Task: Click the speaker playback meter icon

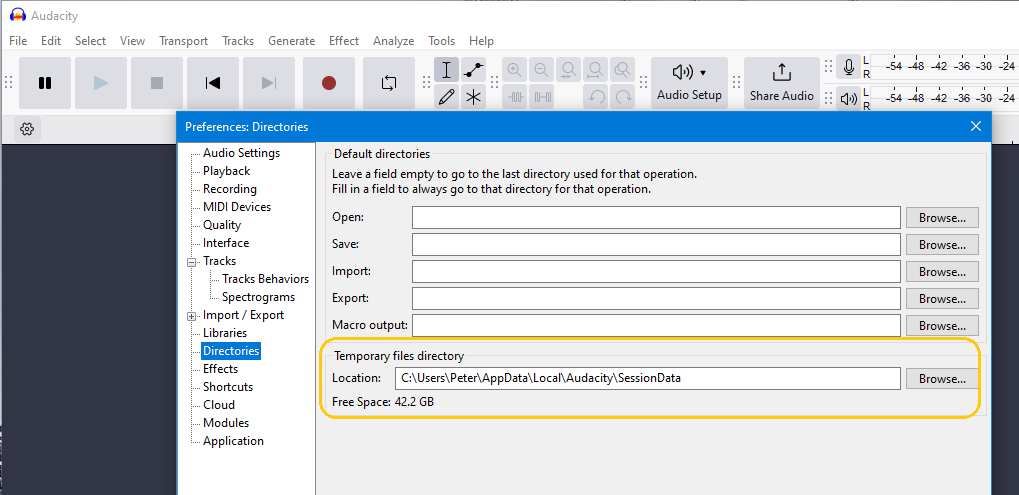Action: [848, 99]
